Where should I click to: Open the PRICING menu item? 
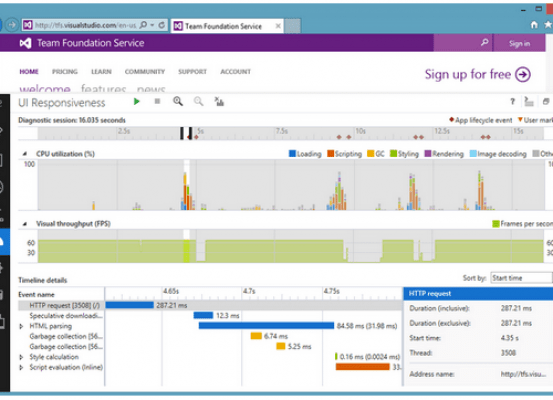click(x=65, y=72)
